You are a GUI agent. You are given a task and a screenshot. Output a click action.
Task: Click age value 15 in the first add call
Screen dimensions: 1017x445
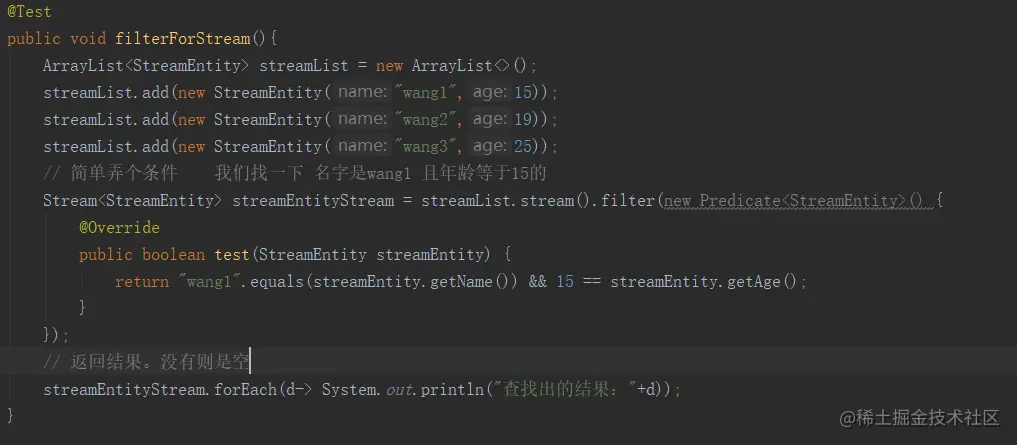(x=523, y=93)
